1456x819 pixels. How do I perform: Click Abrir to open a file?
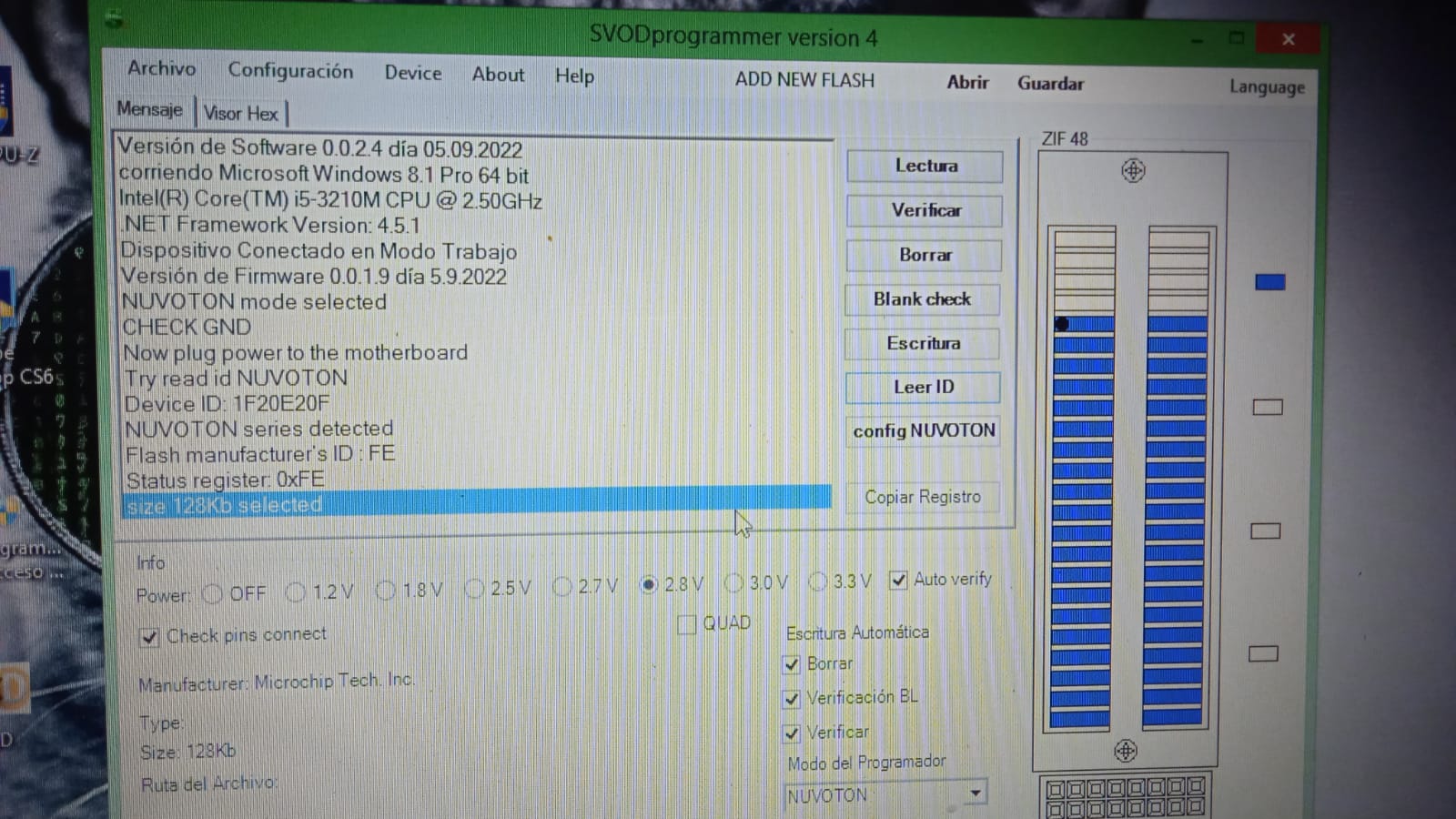[x=967, y=83]
